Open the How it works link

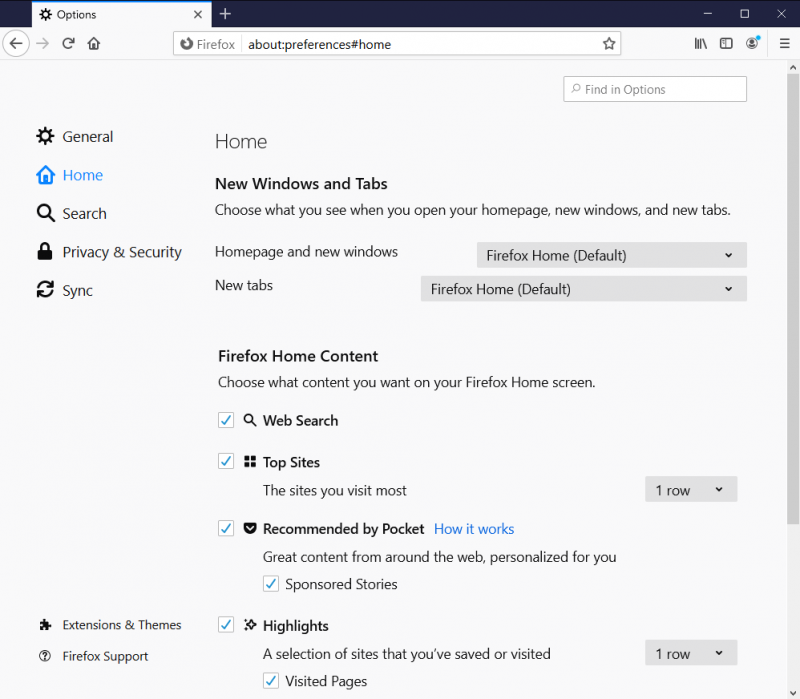coord(474,529)
